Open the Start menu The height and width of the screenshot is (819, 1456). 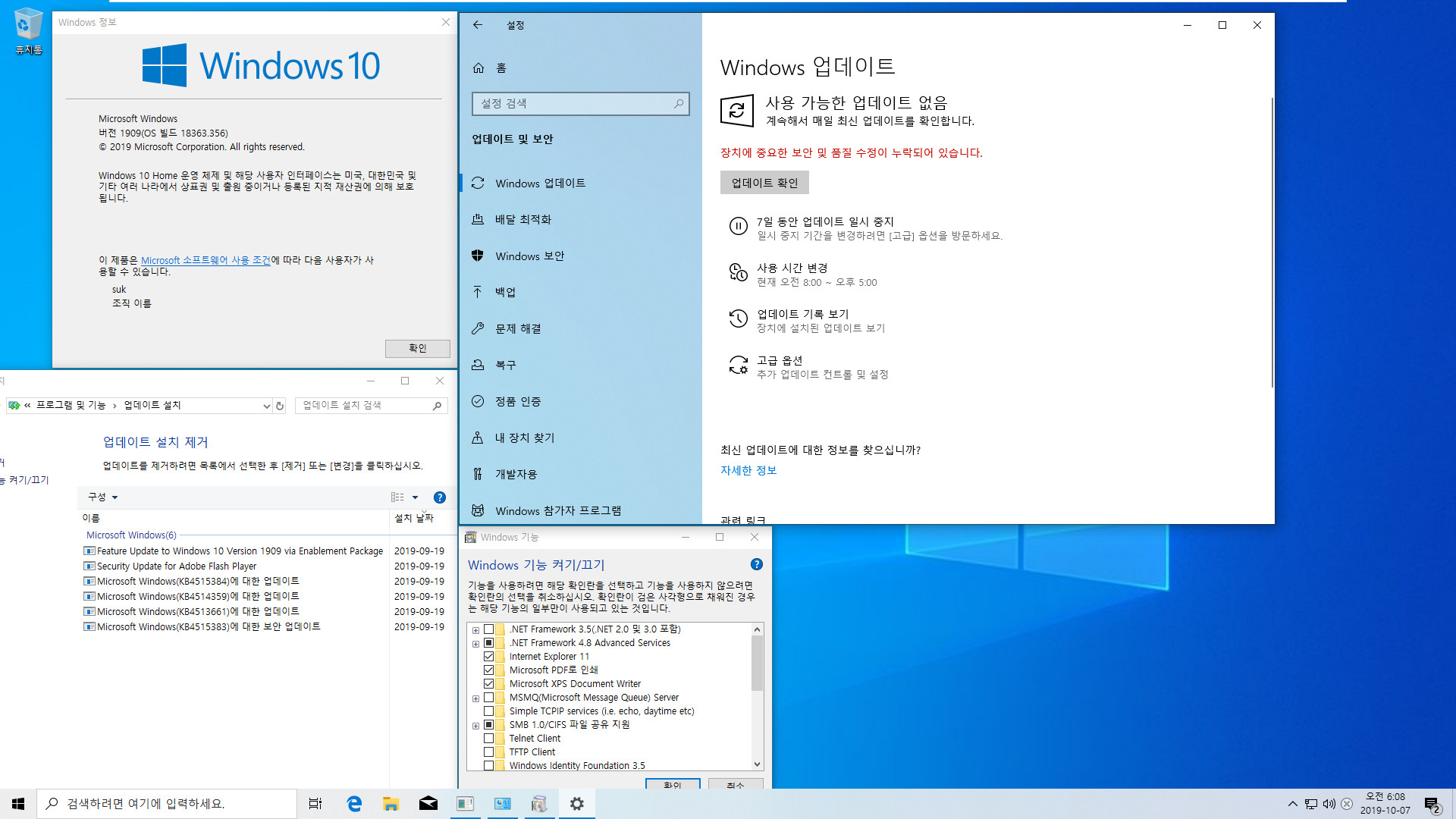(18, 804)
